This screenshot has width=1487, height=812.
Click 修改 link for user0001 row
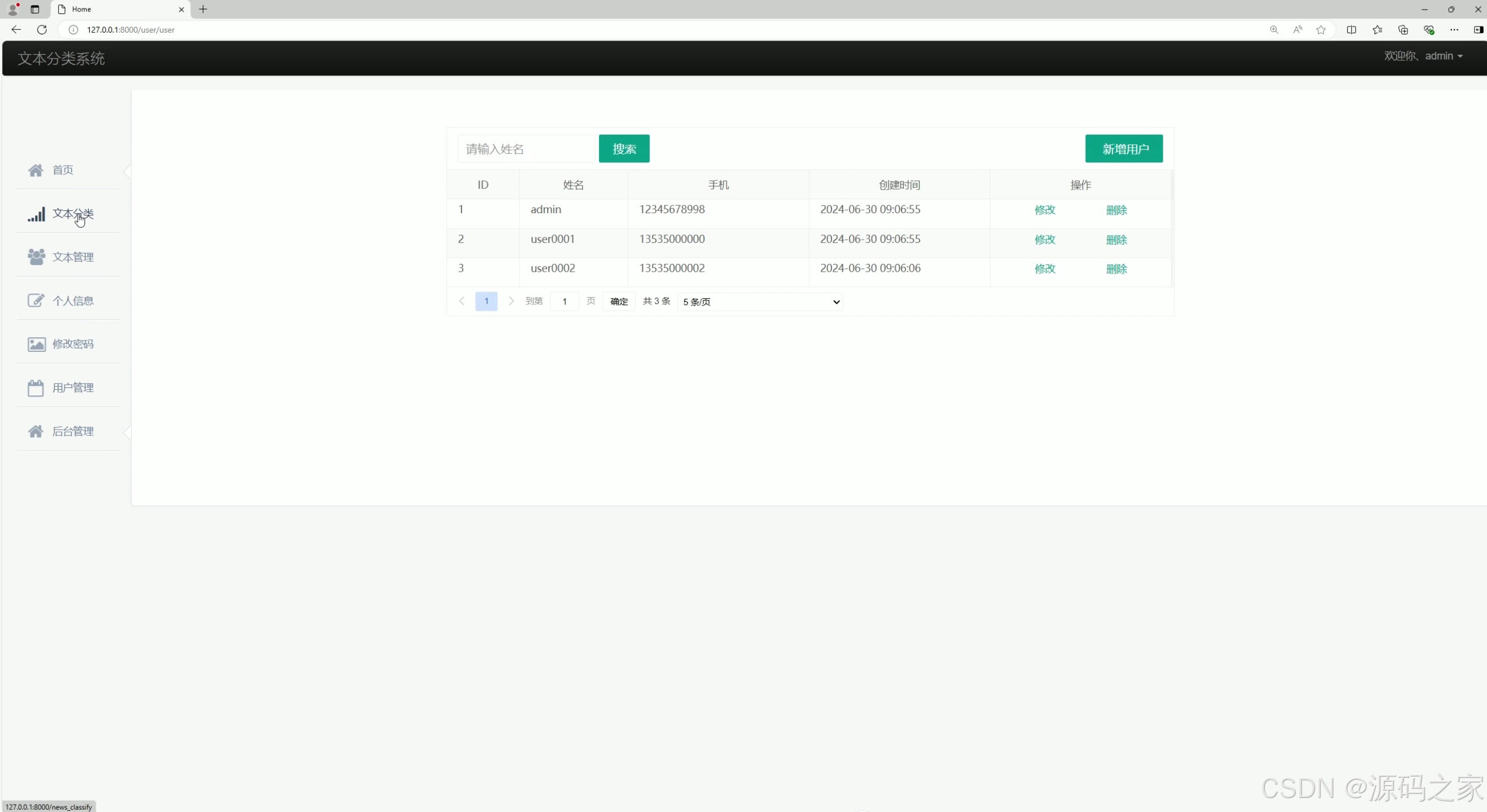point(1044,240)
